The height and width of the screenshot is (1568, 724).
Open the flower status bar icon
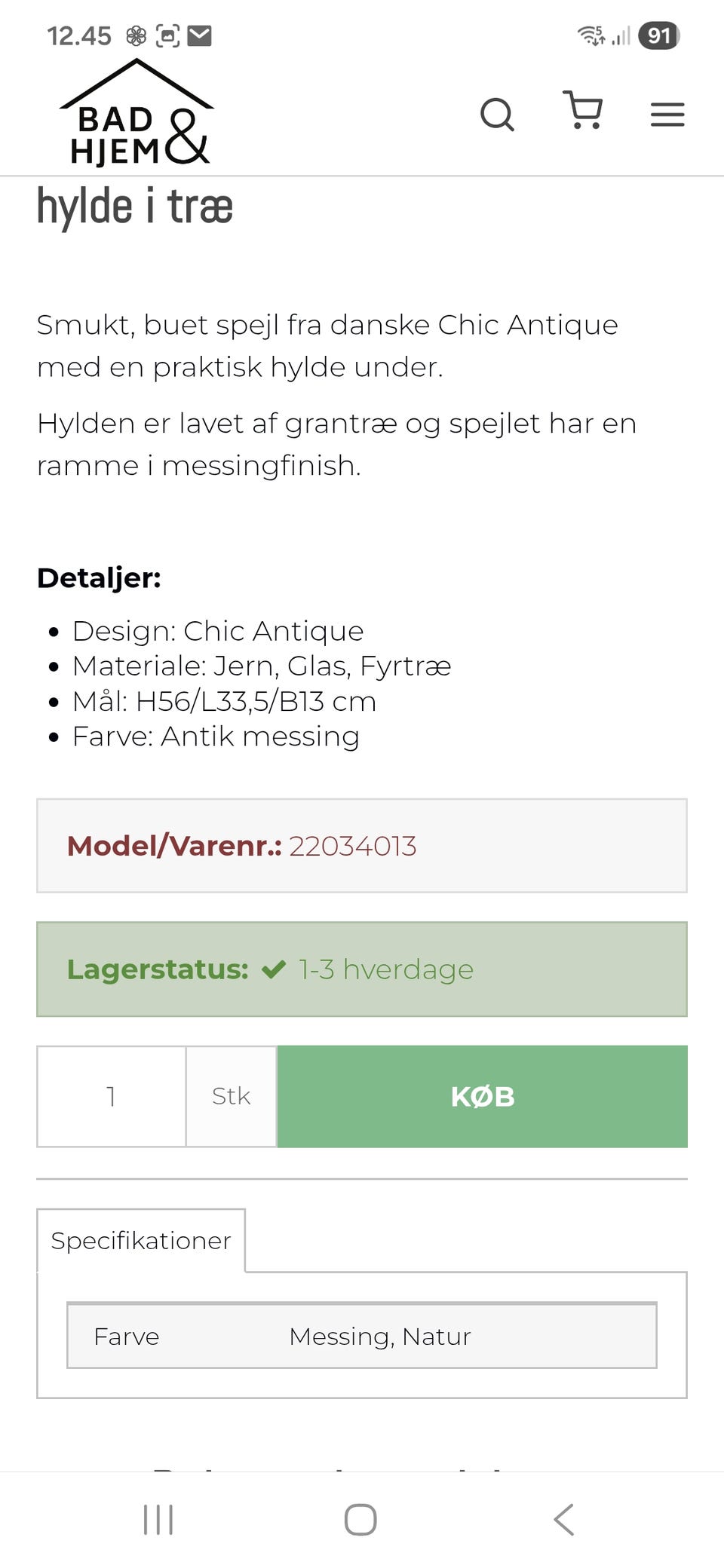[135, 34]
